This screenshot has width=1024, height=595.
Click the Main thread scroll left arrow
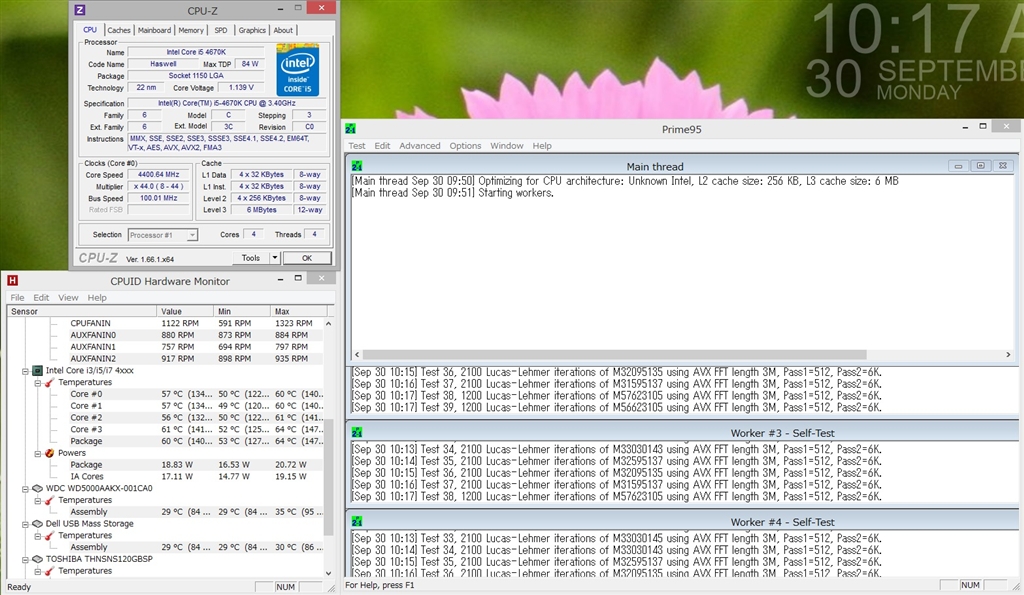coord(357,354)
